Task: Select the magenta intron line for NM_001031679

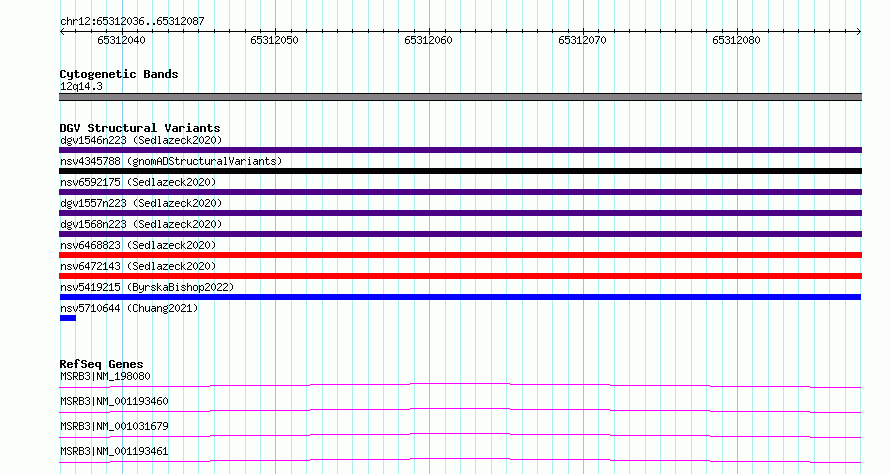Action: 460,436
